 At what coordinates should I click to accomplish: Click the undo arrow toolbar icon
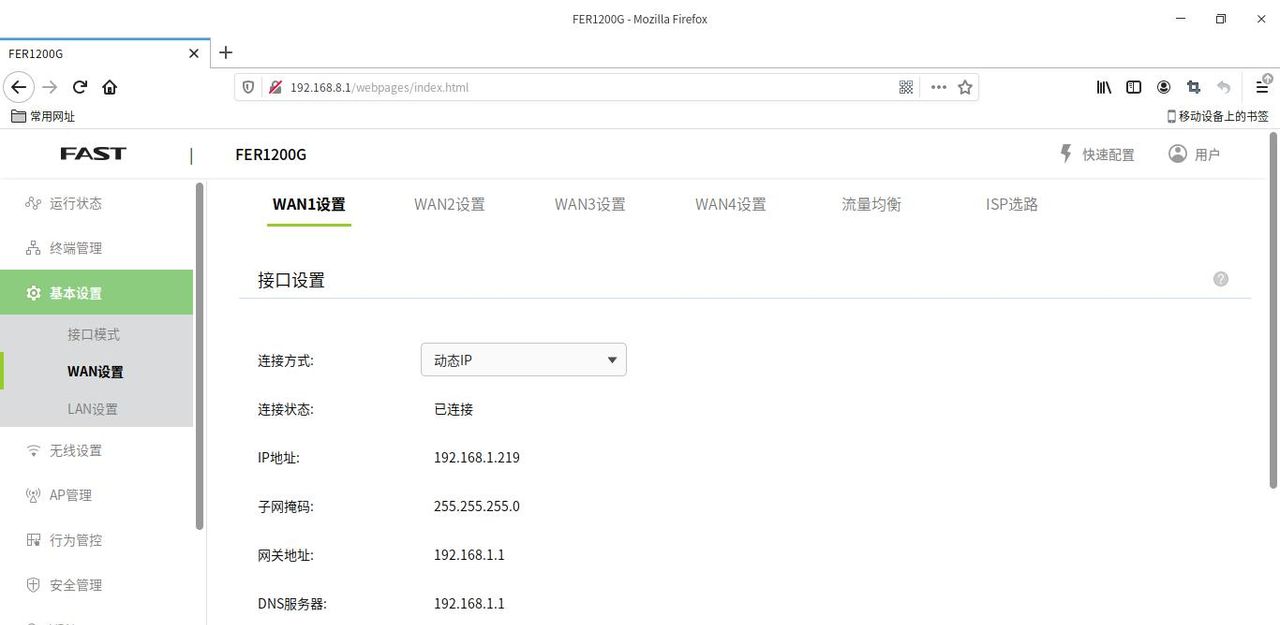[1224, 87]
